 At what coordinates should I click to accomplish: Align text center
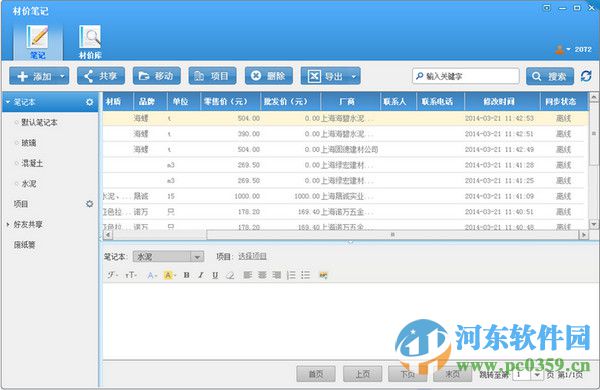click(x=262, y=275)
